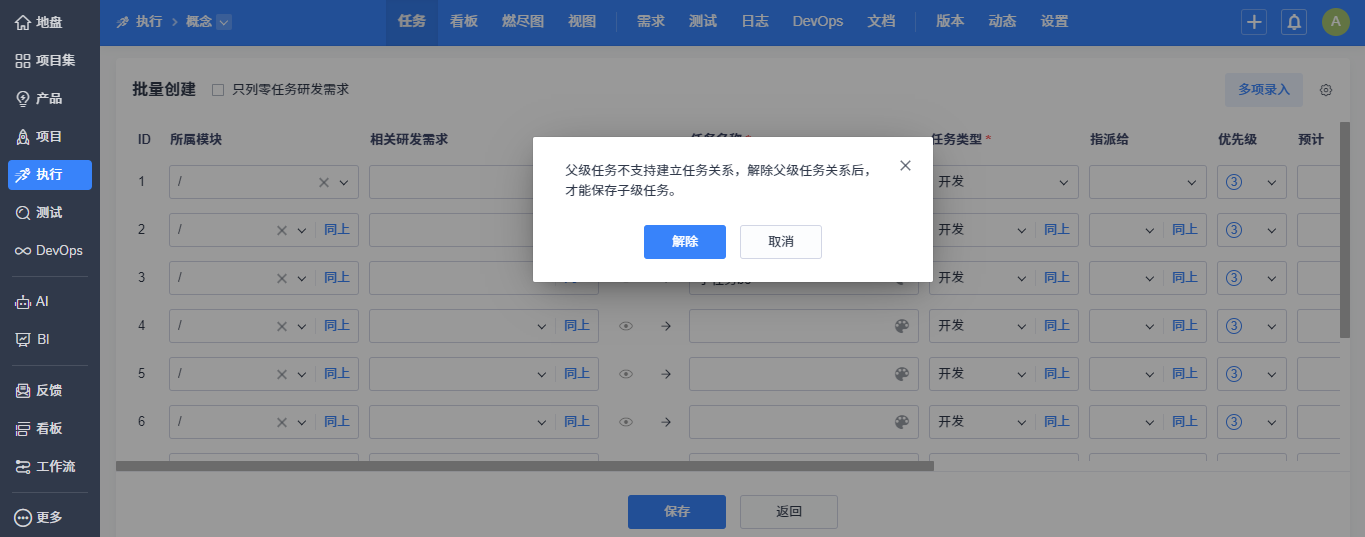Open the 日志 tab
Viewport: 1365px width, 537px height.
755,21
